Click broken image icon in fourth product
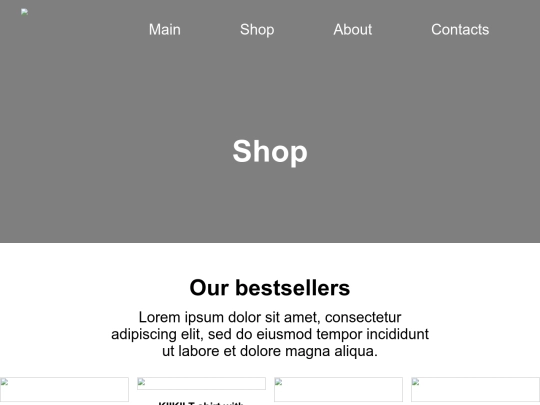 coord(415,382)
